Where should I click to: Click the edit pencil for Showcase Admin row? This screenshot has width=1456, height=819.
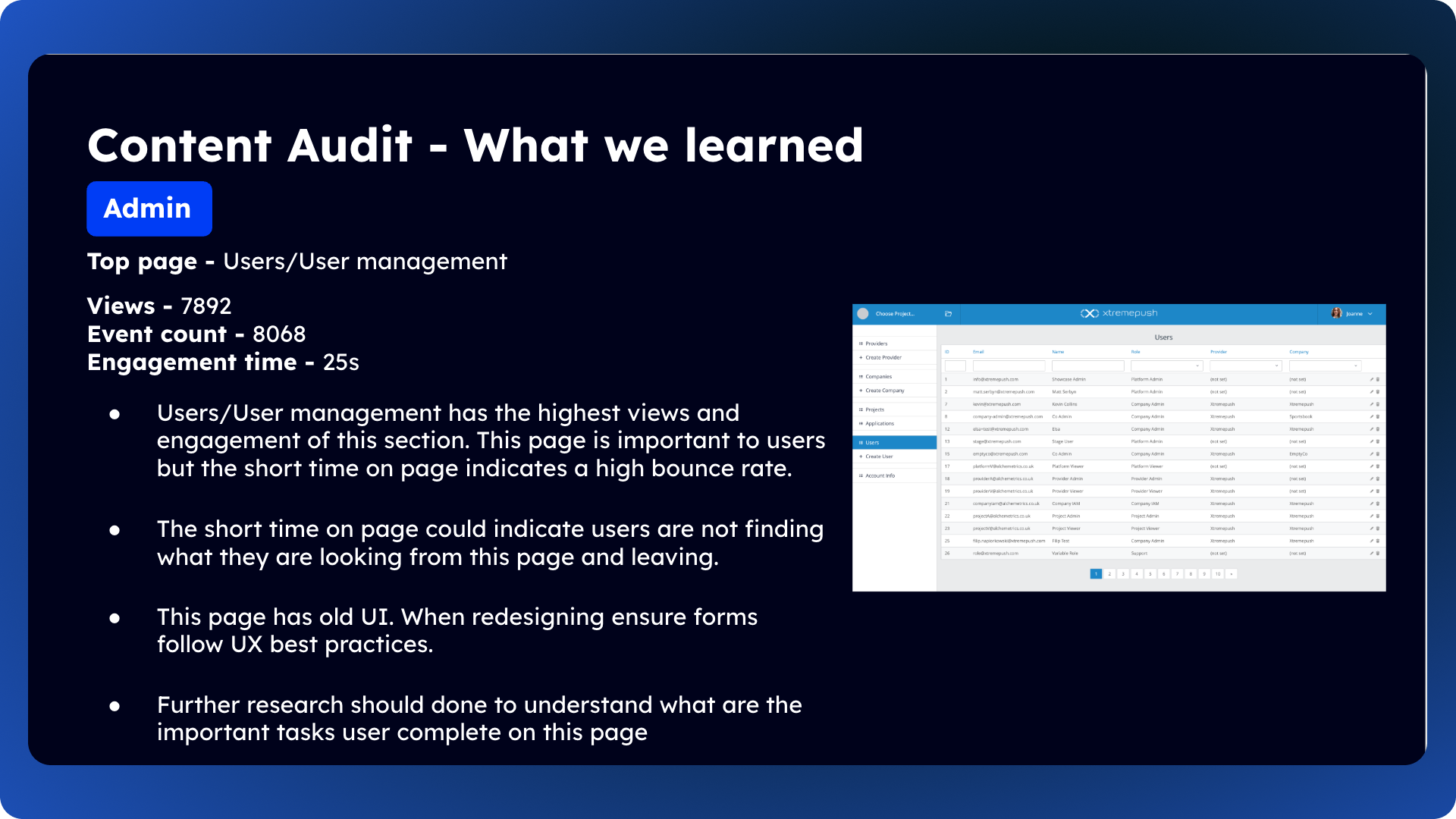[1371, 379]
